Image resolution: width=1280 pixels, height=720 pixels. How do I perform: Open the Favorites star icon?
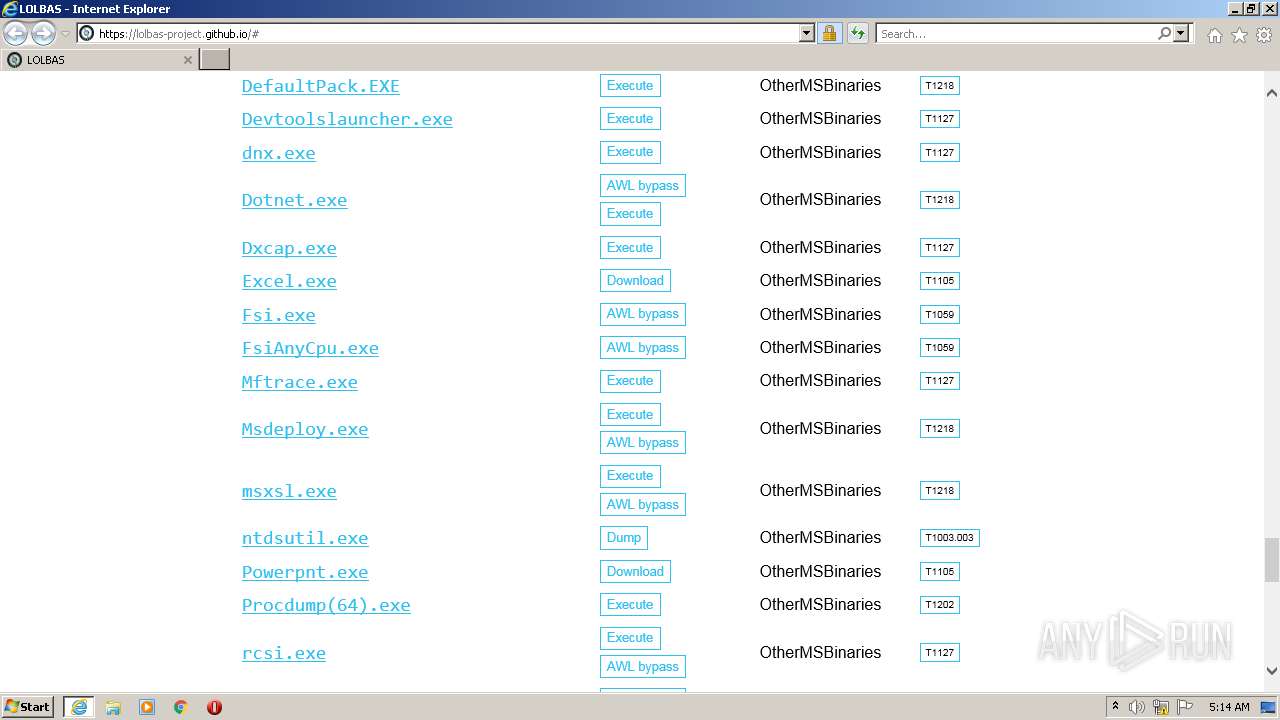(1239, 35)
